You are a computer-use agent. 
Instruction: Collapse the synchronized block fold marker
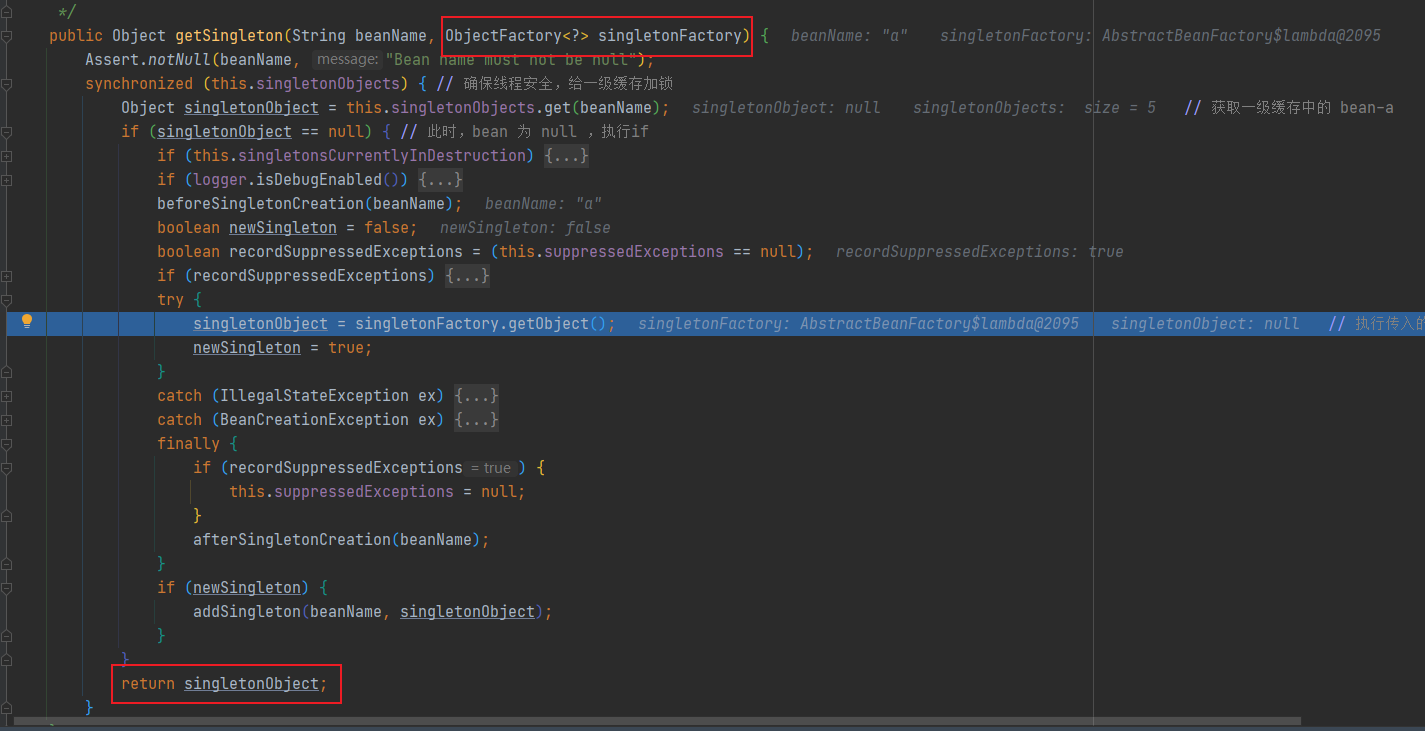coord(7,84)
